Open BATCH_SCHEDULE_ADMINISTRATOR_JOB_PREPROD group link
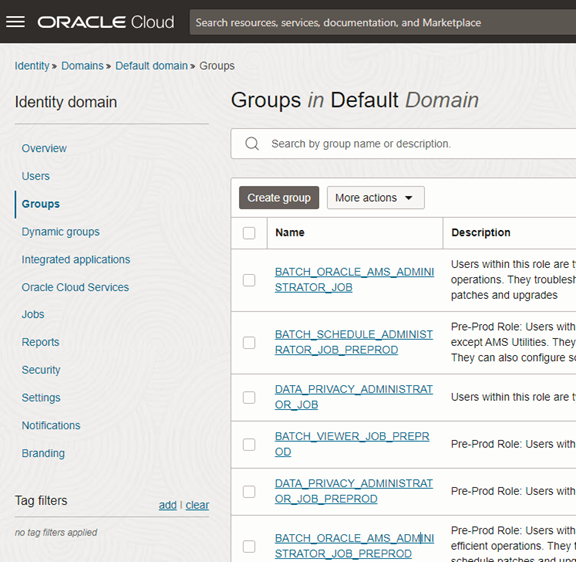This screenshot has width=576, height=562. (354, 342)
